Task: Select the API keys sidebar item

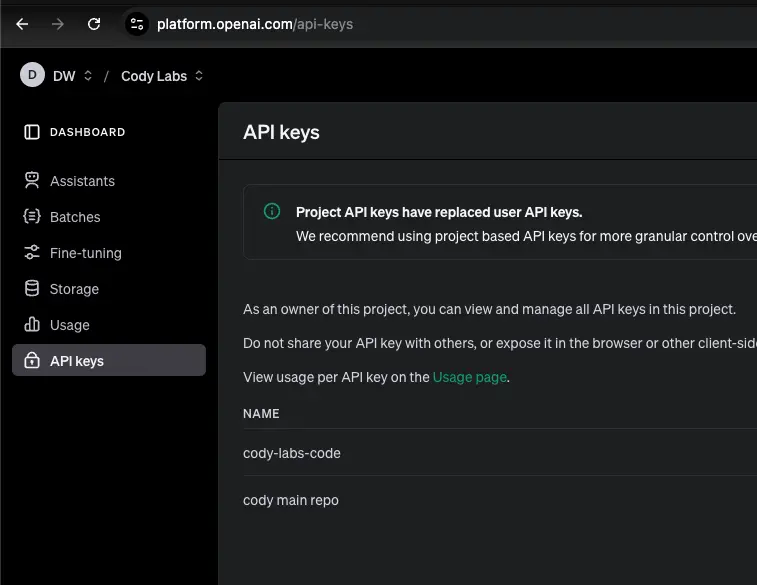Action: point(109,360)
